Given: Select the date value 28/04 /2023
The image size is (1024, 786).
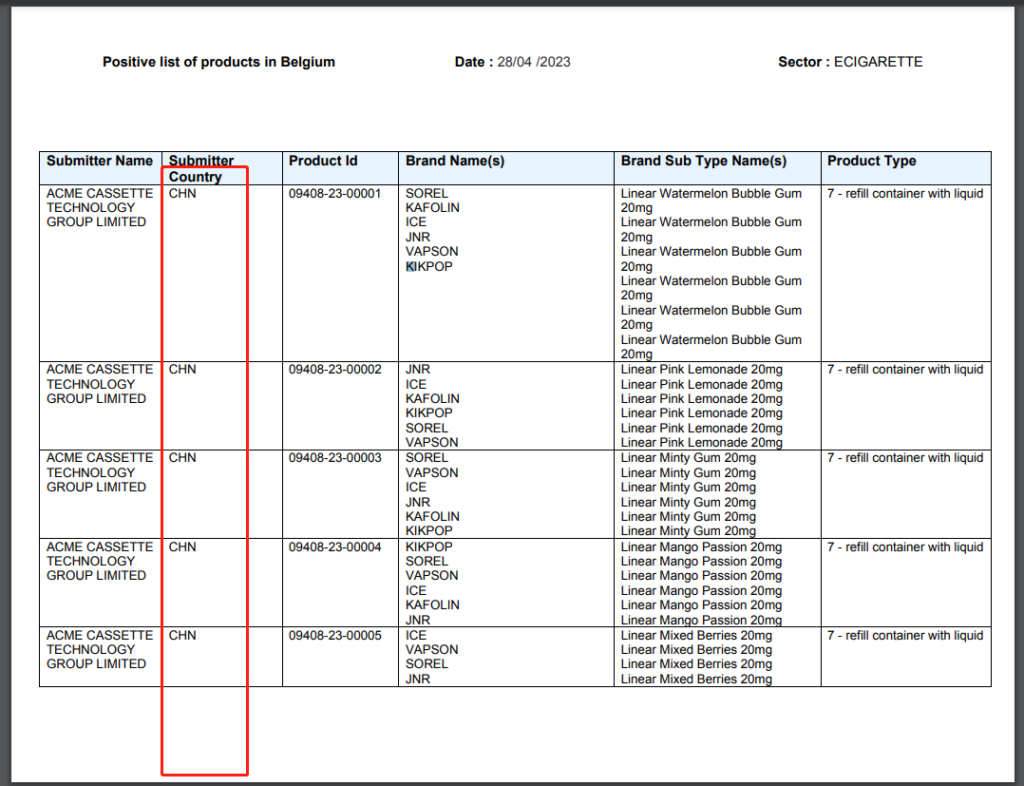Looking at the screenshot, I should (x=534, y=62).
